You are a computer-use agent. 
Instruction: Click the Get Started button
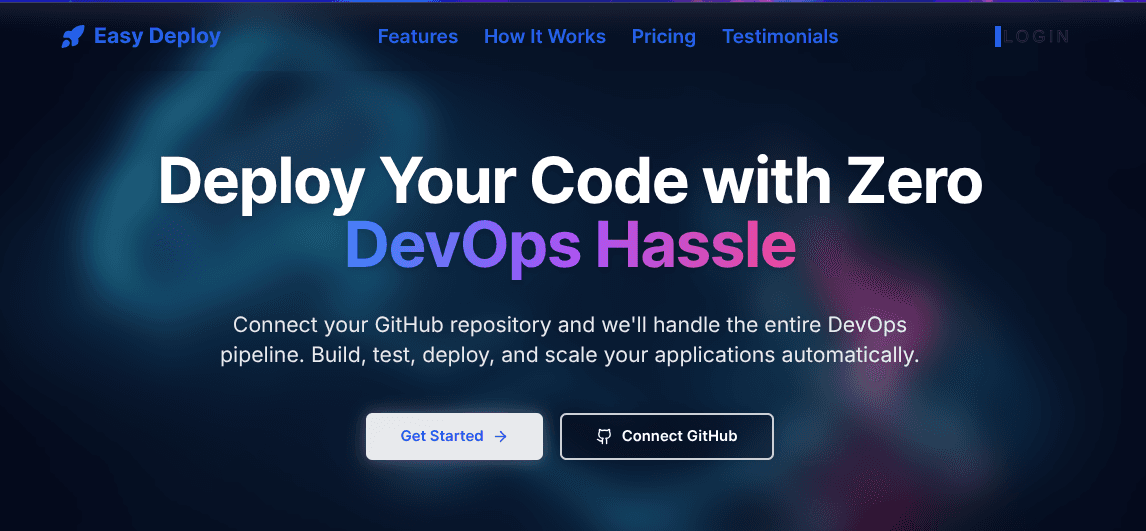tap(455, 436)
